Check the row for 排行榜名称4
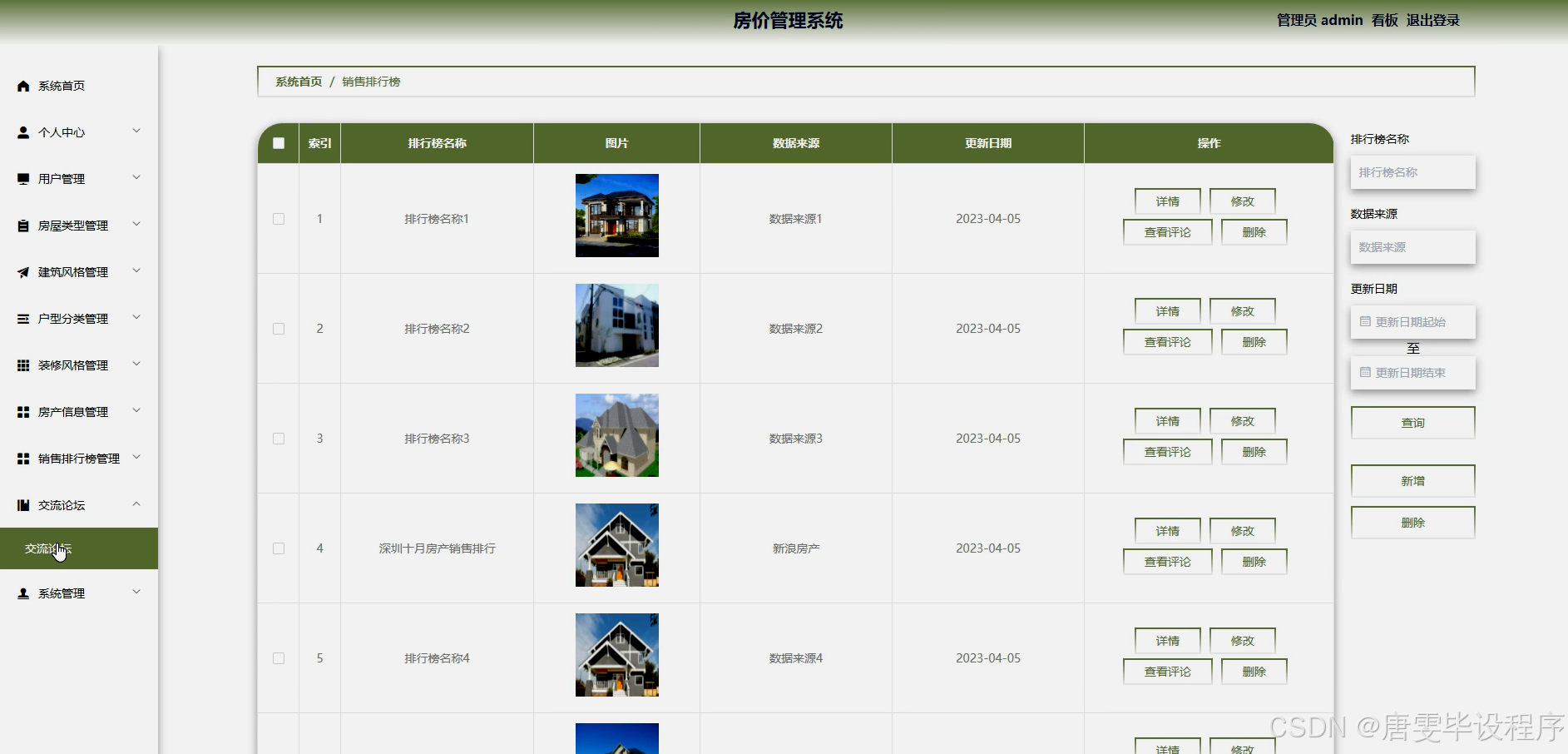The image size is (1568, 754). (x=279, y=658)
